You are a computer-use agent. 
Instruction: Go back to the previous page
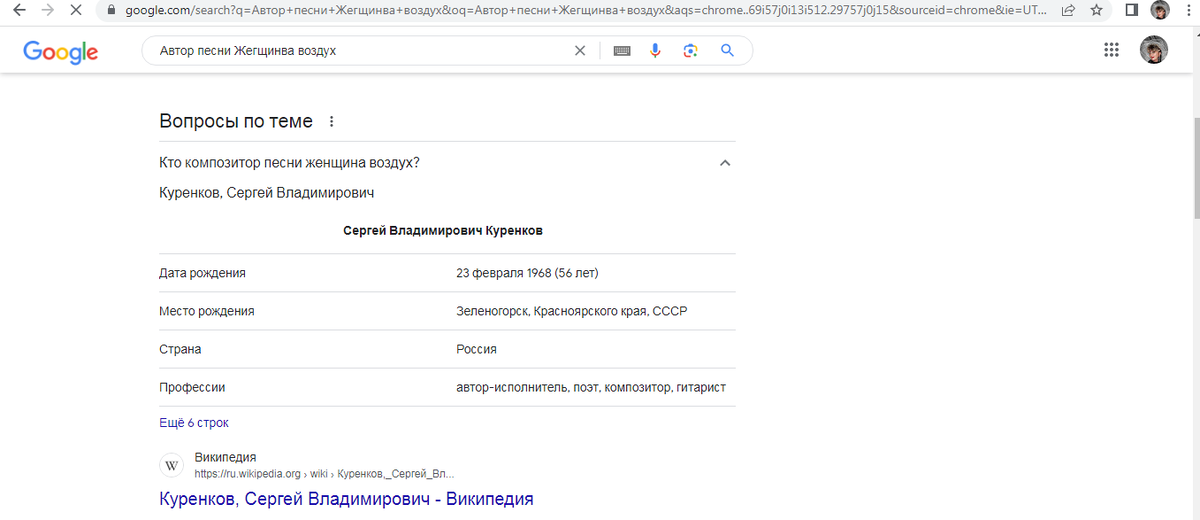click(x=19, y=11)
